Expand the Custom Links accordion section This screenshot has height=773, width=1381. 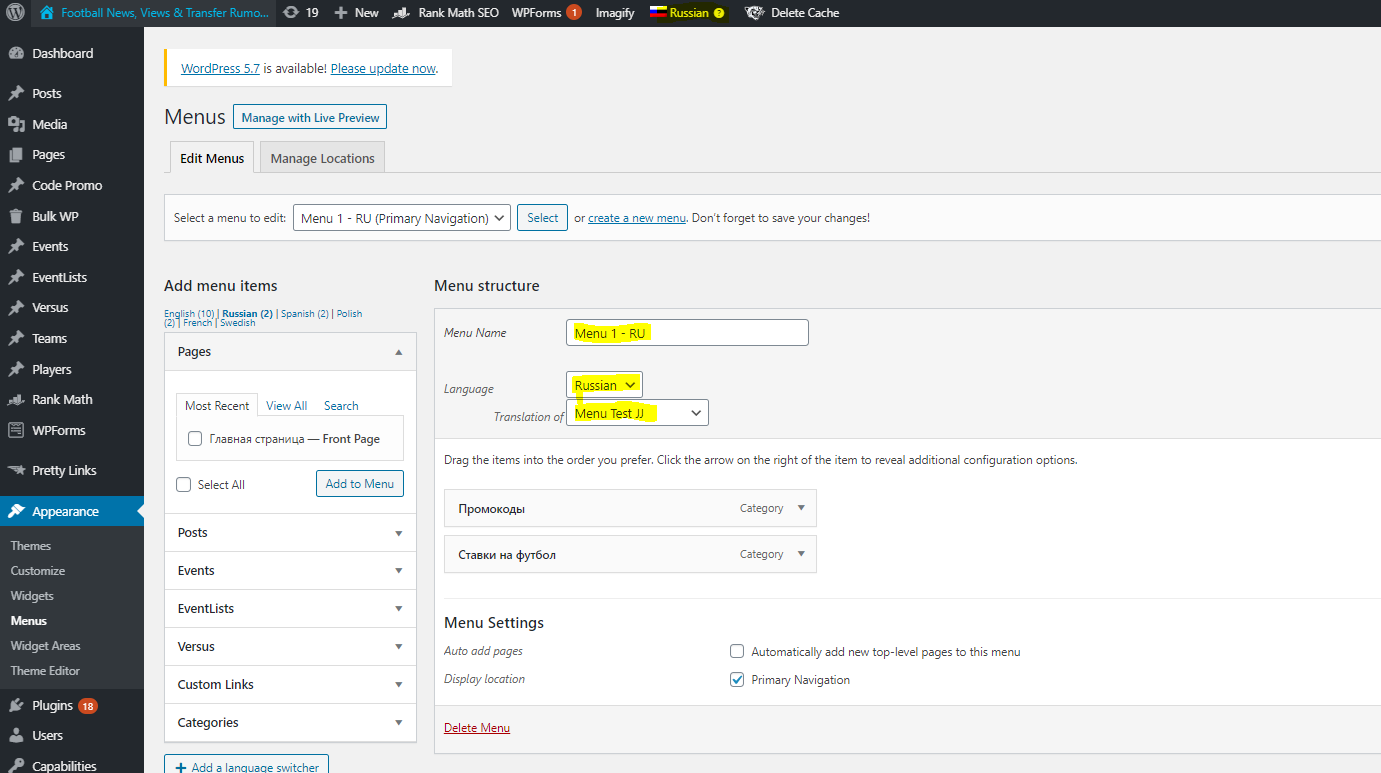coord(290,685)
